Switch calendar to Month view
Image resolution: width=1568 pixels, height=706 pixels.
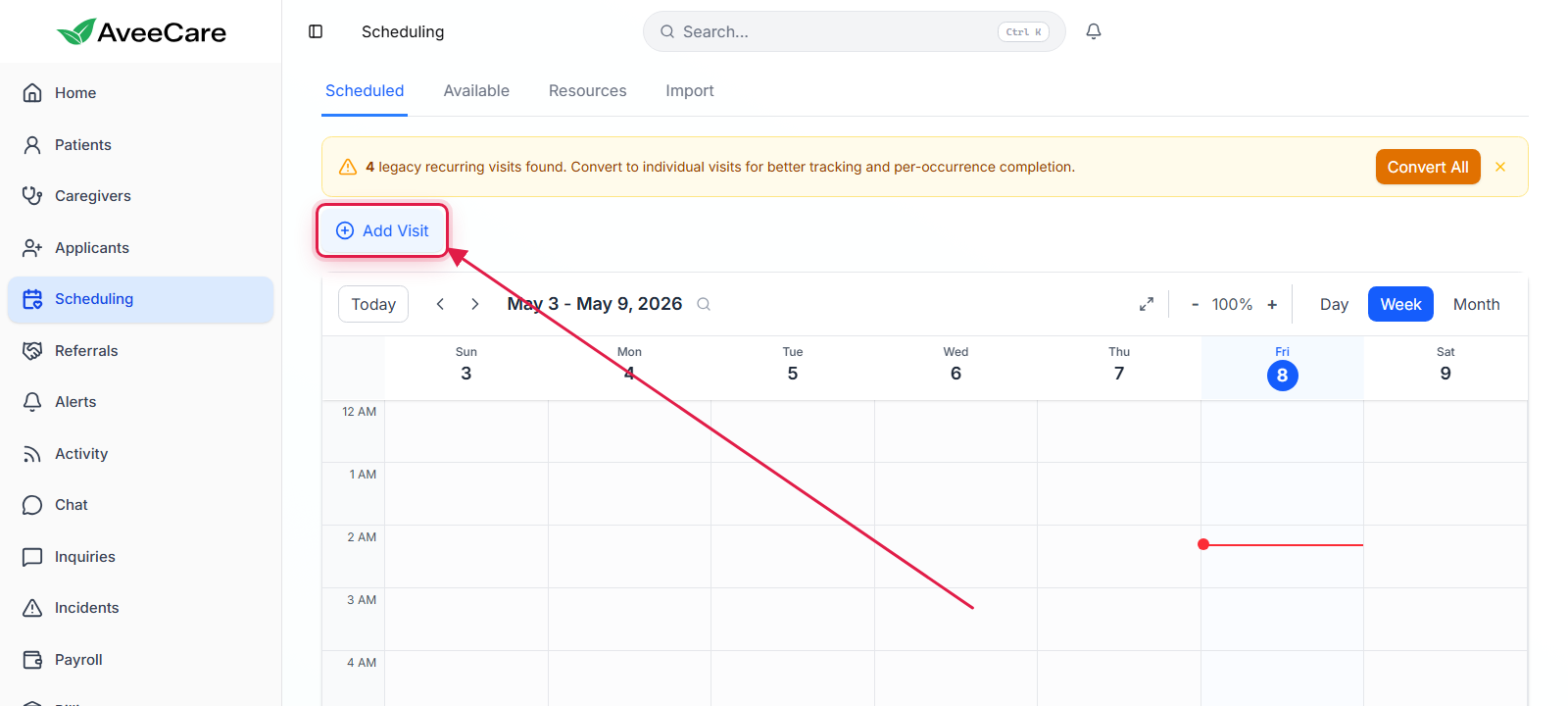(1476, 304)
